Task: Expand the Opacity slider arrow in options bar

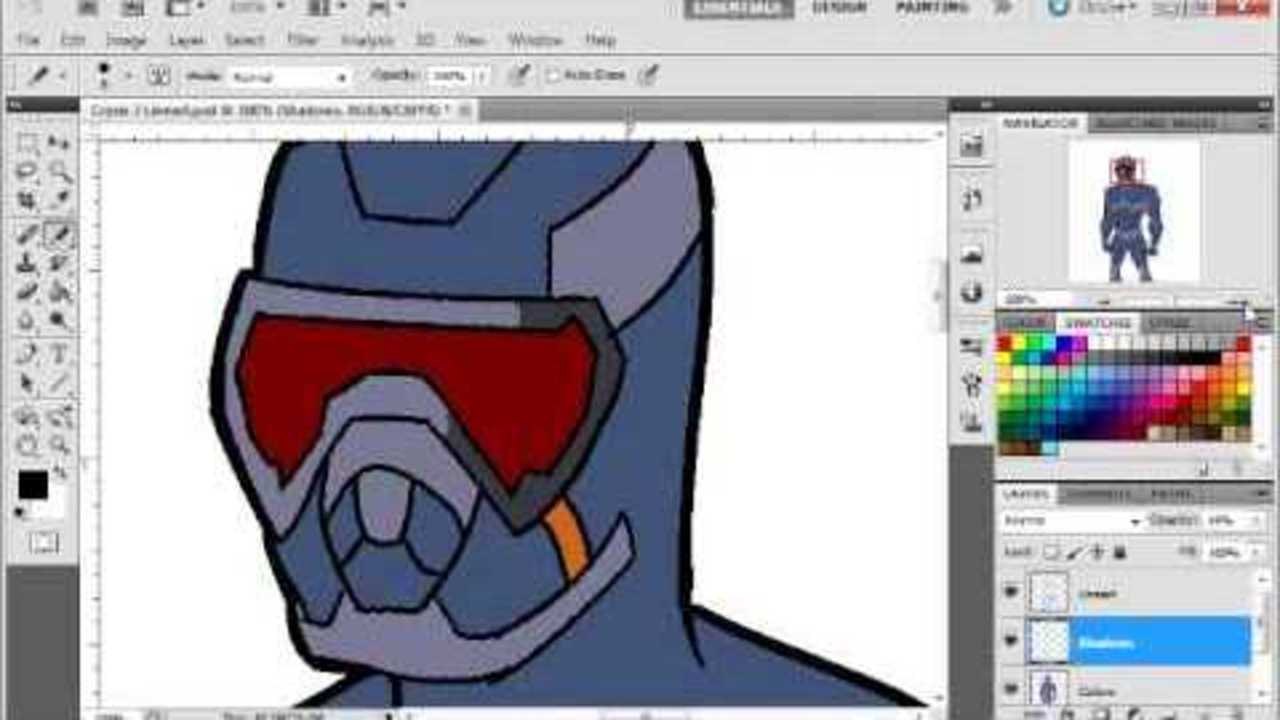Action: pyautogui.click(x=481, y=76)
